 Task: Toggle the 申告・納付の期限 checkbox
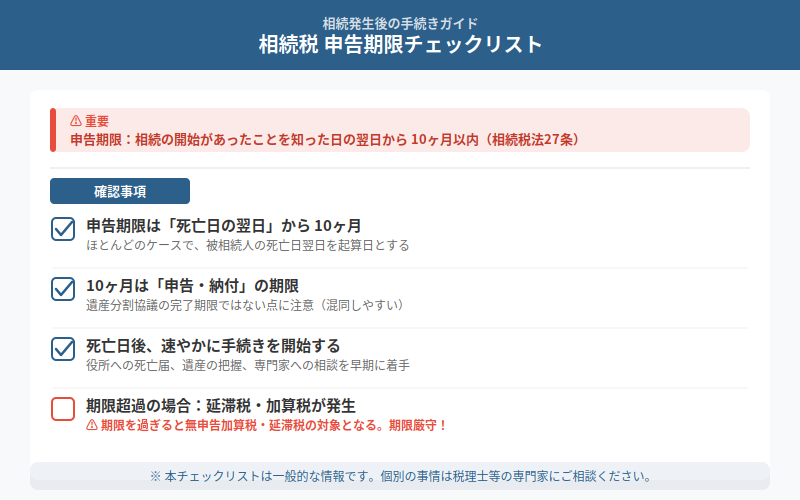click(63, 289)
